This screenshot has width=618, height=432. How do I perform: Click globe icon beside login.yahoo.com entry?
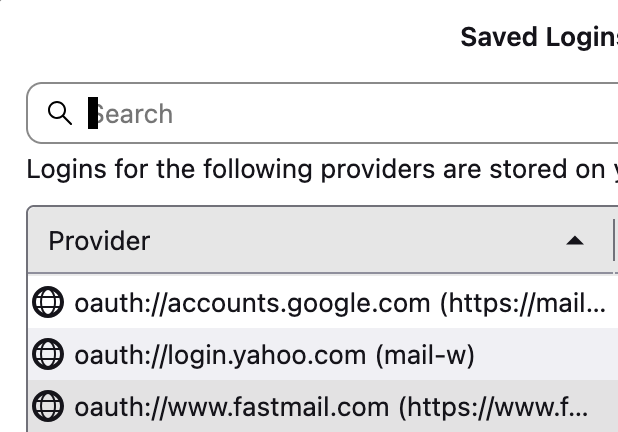click(x=47, y=354)
